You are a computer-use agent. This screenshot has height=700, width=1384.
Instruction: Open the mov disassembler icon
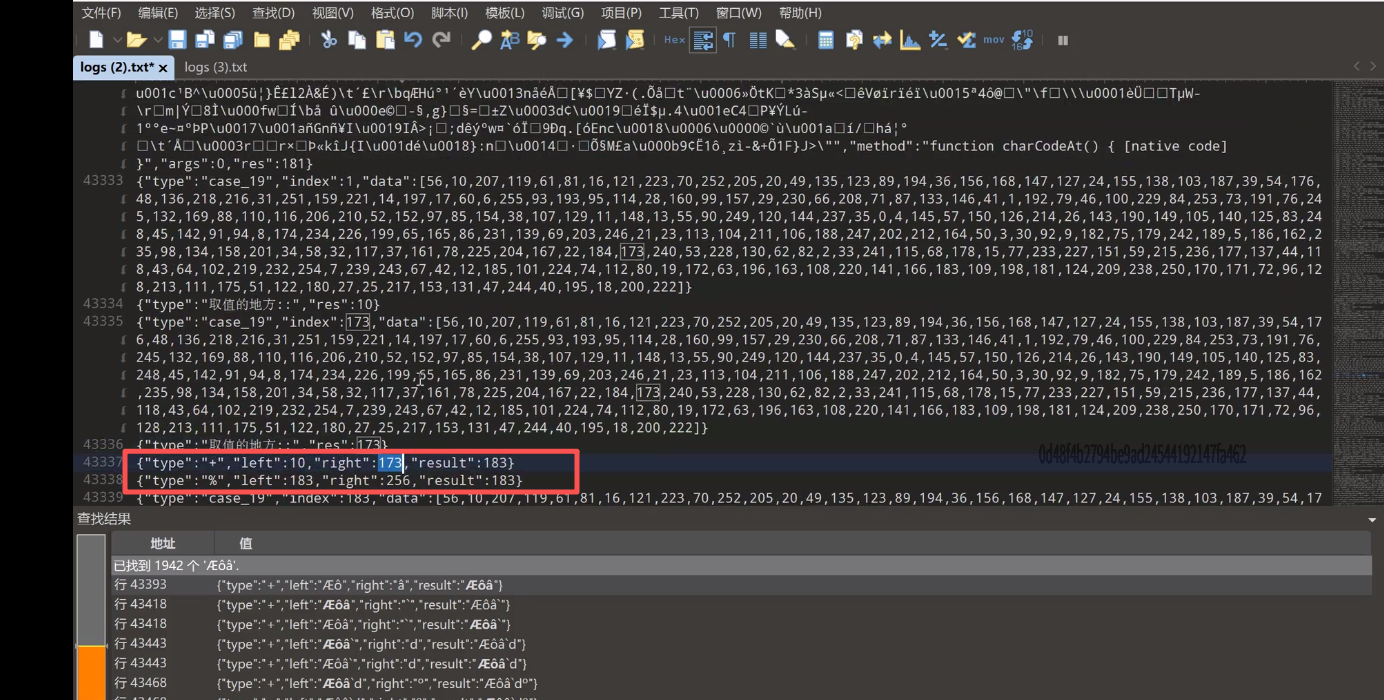pos(994,40)
